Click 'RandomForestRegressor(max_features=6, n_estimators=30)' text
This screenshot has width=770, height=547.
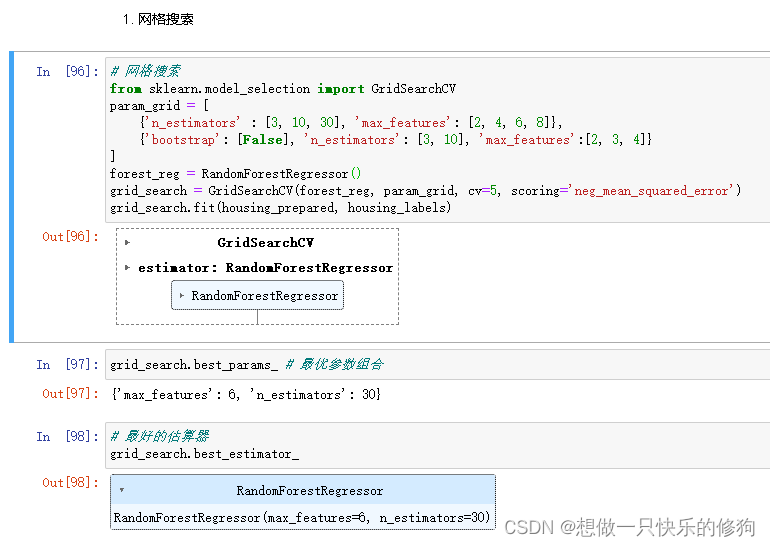click(302, 518)
